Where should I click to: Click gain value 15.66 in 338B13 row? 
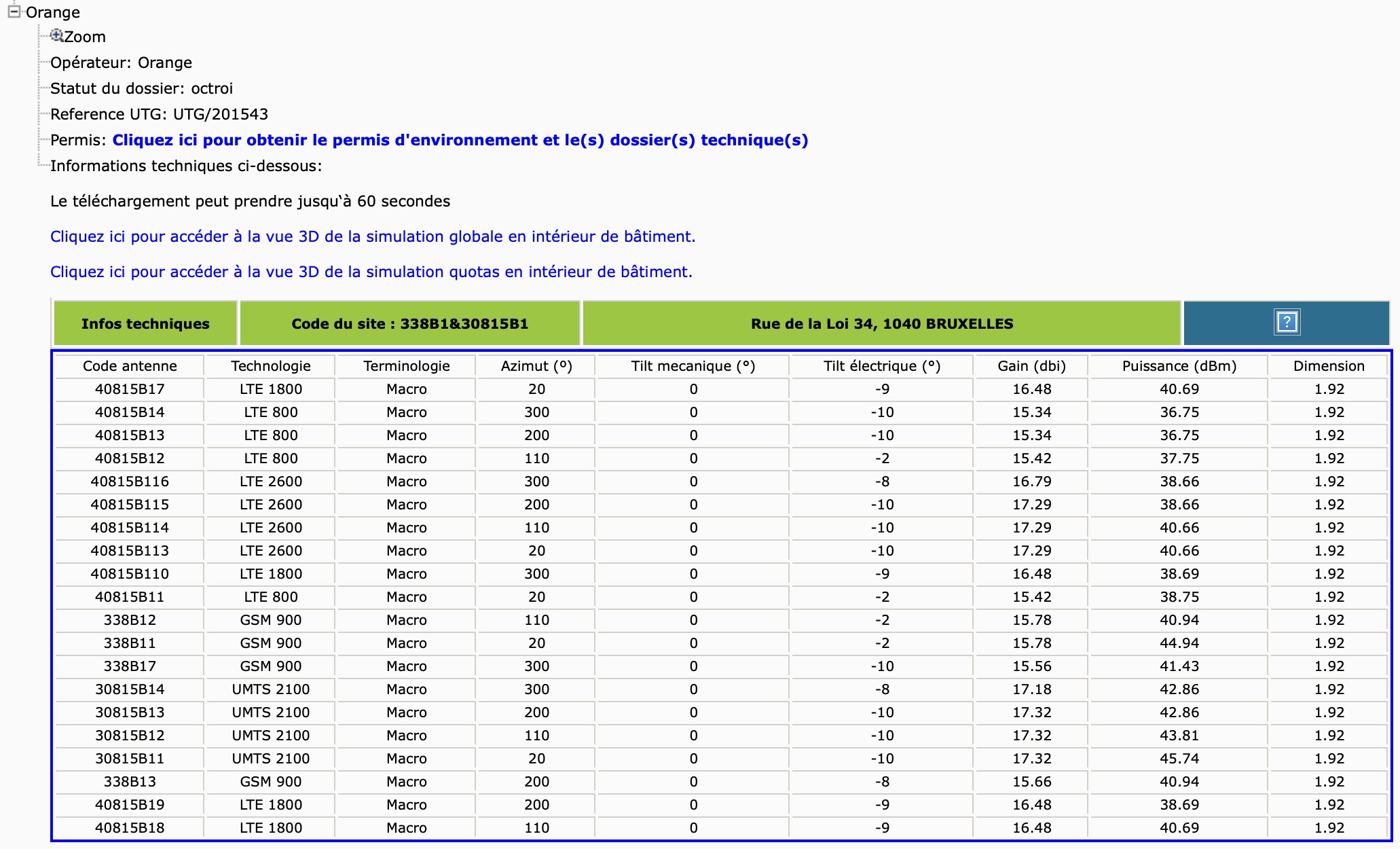click(x=1032, y=782)
